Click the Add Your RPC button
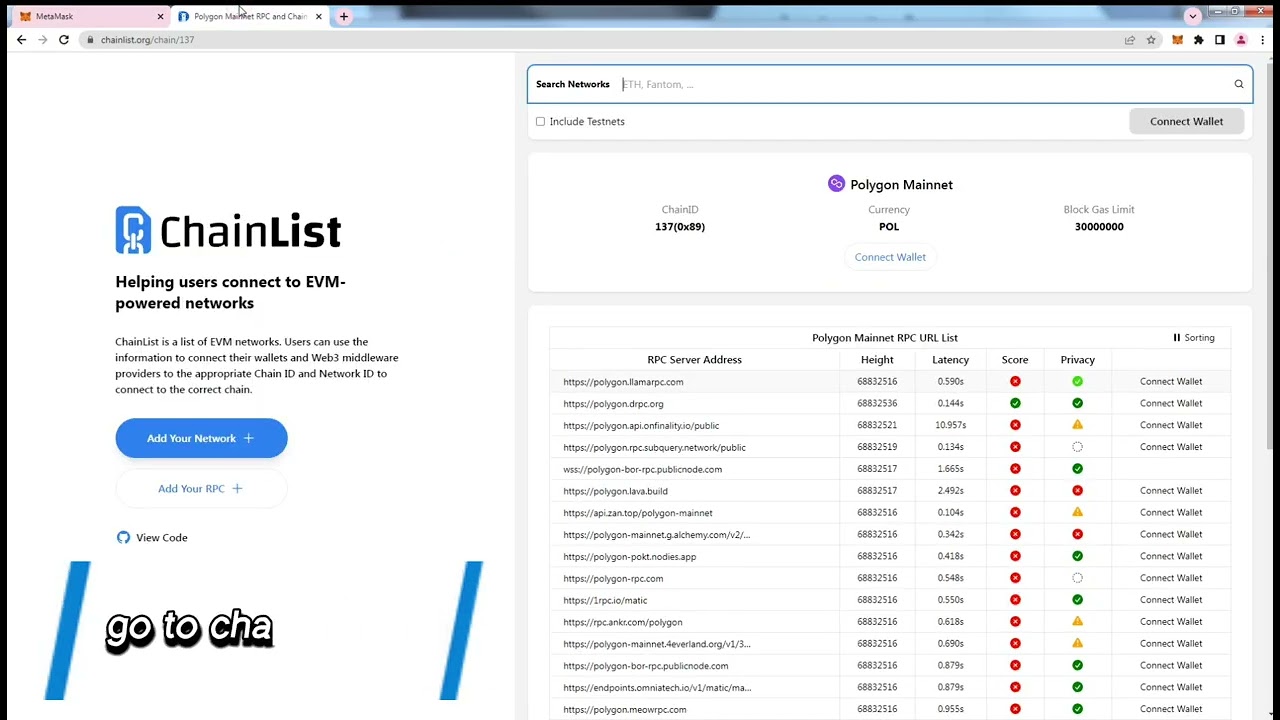This screenshot has width=1280, height=720. pyautogui.click(x=201, y=488)
